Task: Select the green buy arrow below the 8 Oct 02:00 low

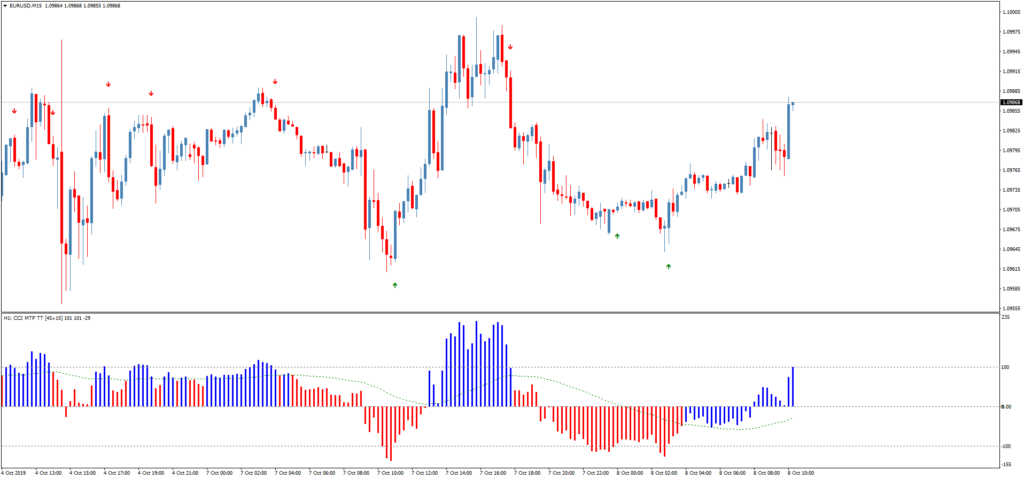Action: coord(668,266)
